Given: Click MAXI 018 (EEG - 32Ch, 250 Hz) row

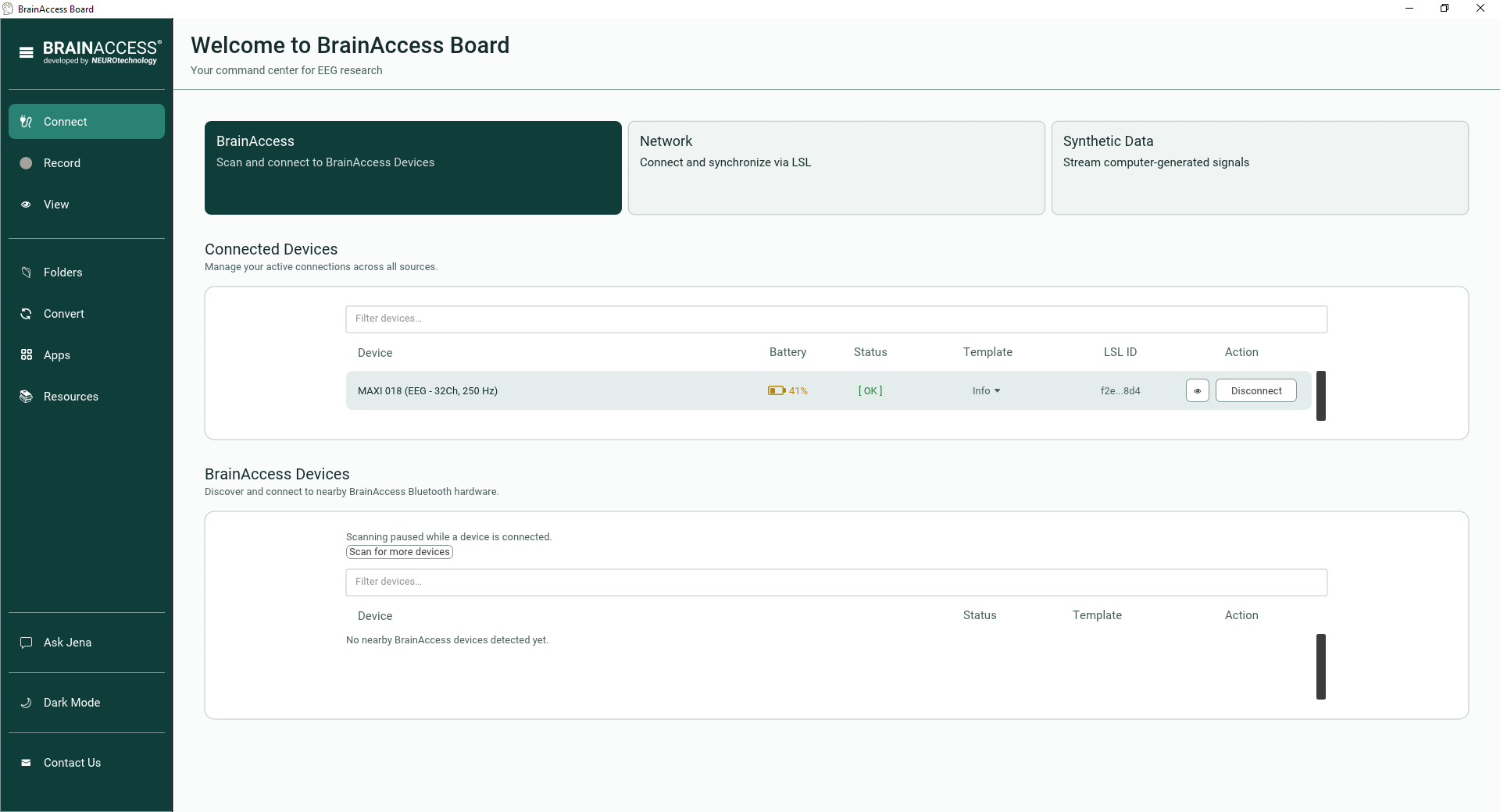Looking at the screenshot, I should point(829,391).
